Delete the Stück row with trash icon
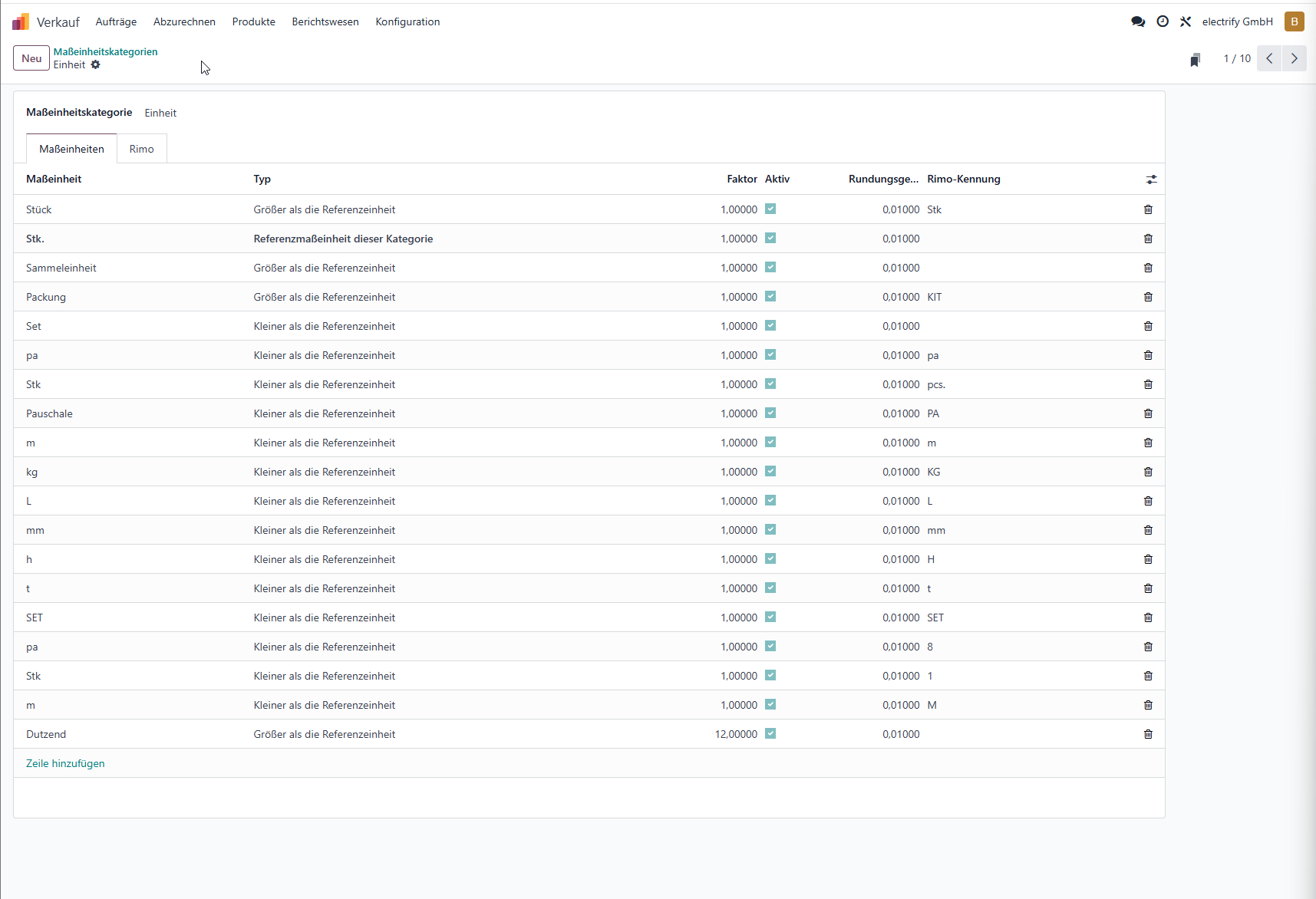The width and height of the screenshot is (1316, 899). pyautogui.click(x=1148, y=209)
